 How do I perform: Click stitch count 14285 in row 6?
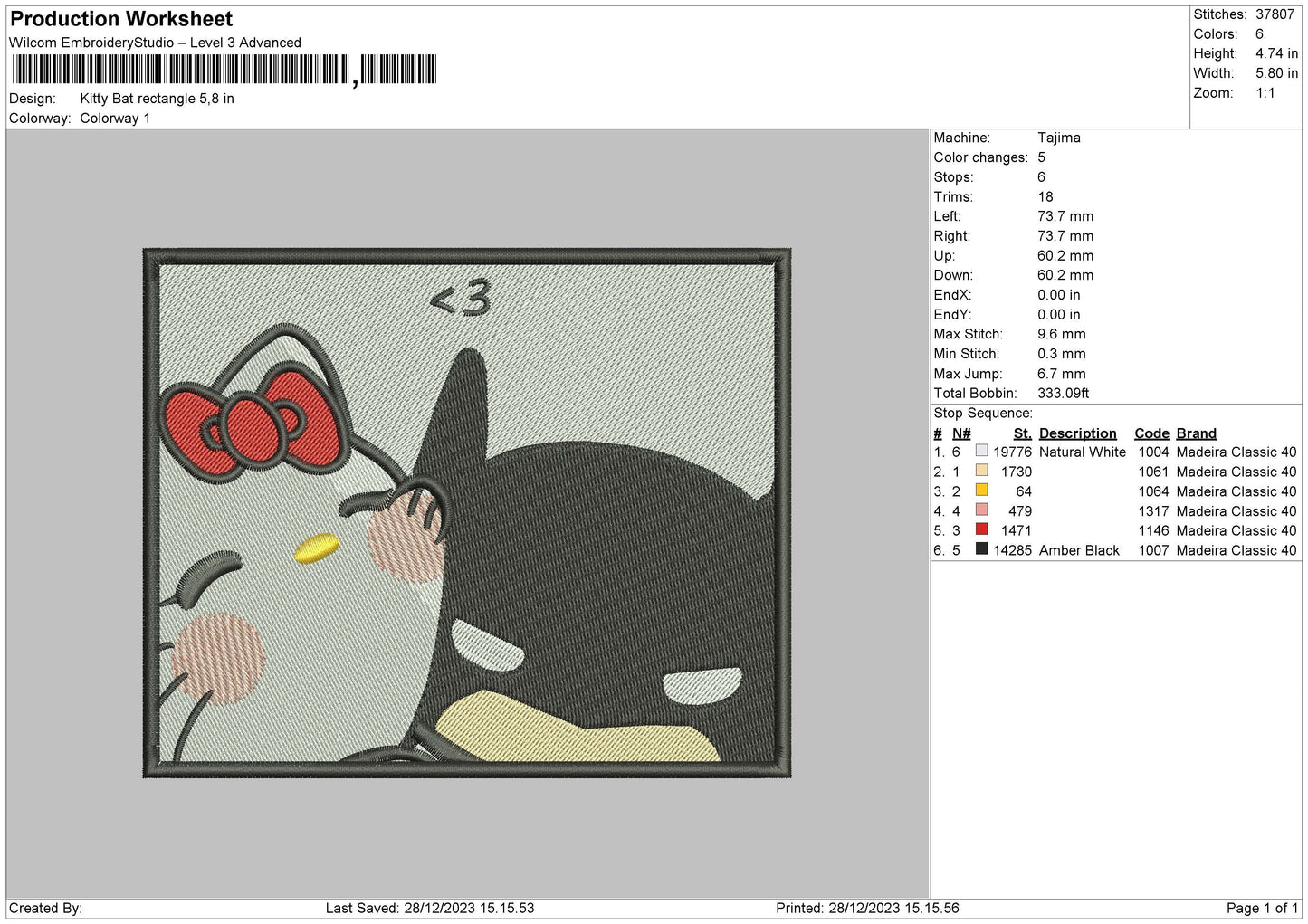pos(1012,550)
